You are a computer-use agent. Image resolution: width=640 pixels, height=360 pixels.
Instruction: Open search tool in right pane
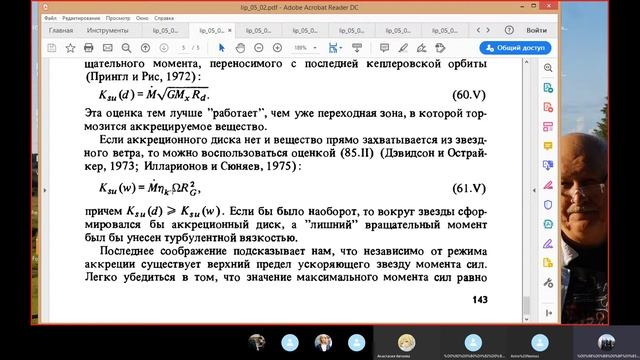click(x=548, y=68)
